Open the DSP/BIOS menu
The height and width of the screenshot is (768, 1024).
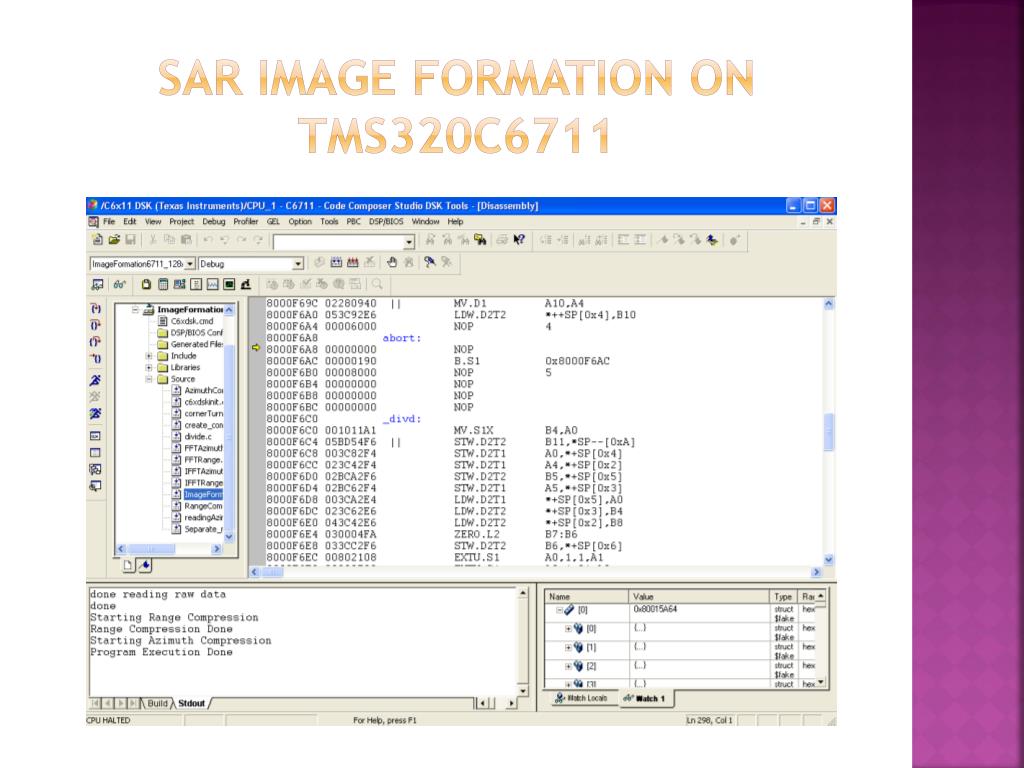click(x=386, y=221)
